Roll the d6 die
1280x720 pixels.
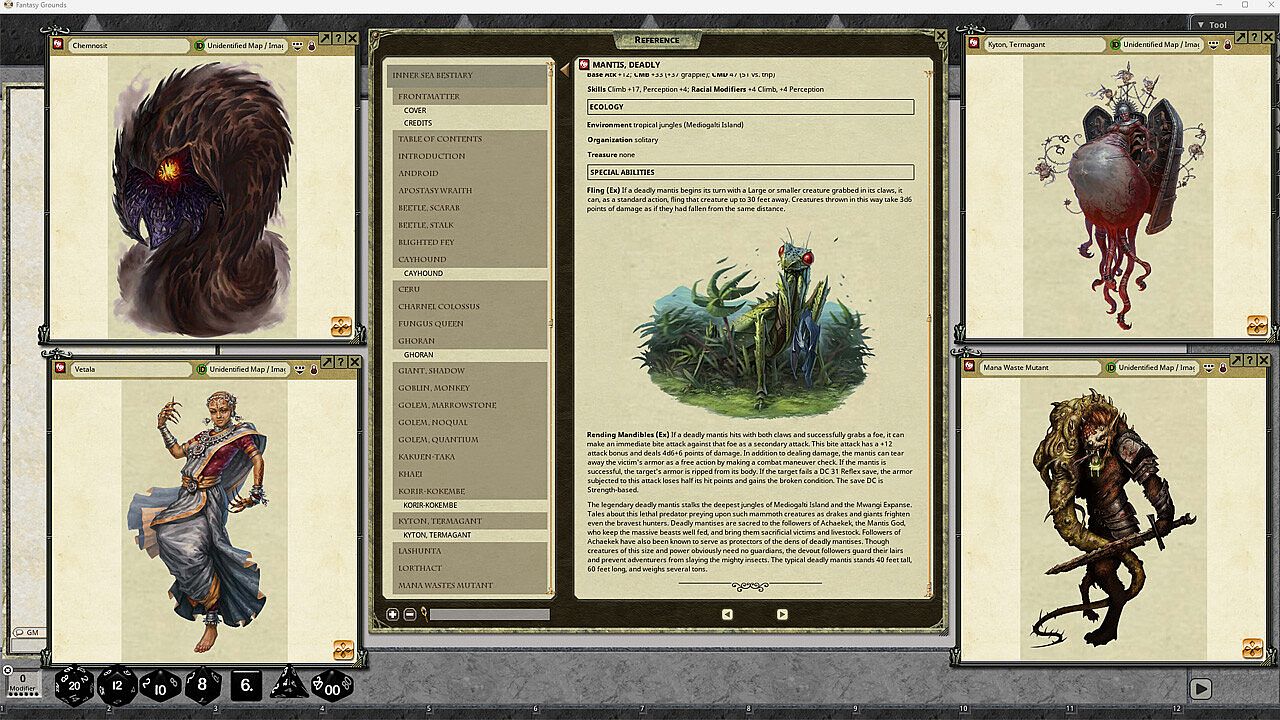[x=247, y=686]
